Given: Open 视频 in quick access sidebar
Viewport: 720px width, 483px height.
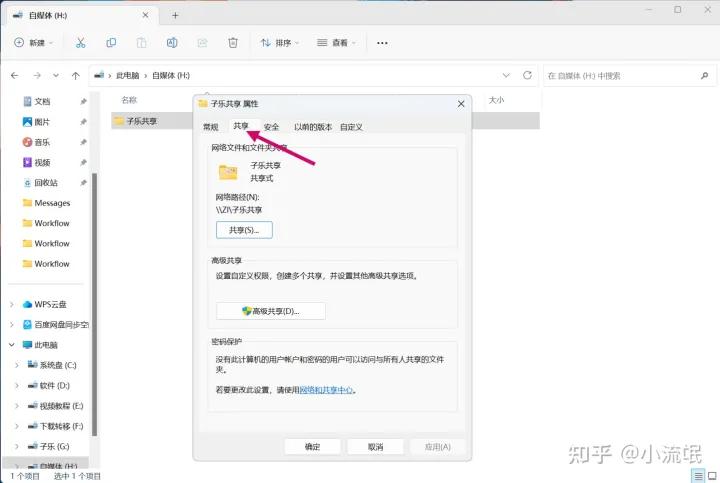Looking at the screenshot, I should pyautogui.click(x=42, y=163).
